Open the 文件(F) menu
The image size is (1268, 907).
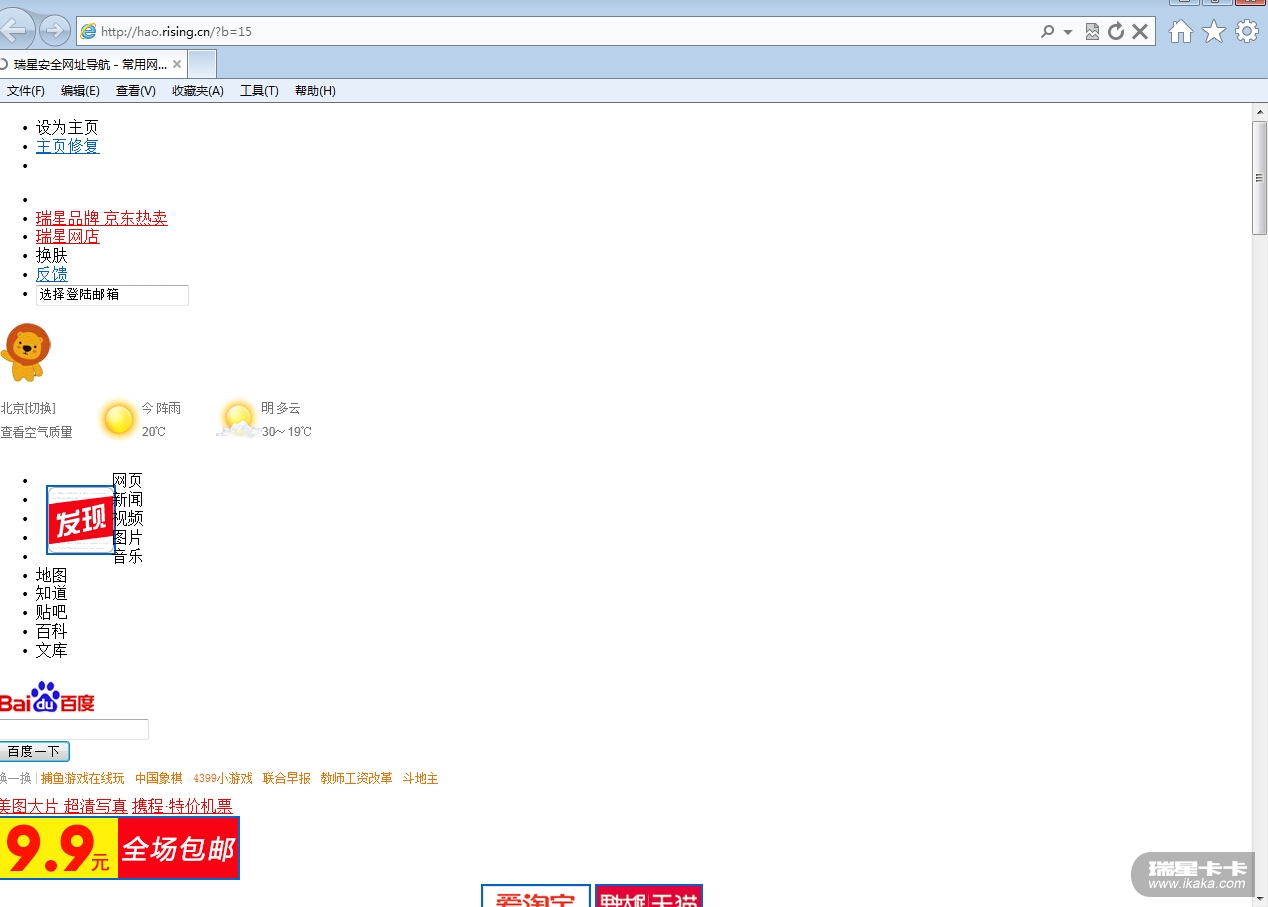coord(26,91)
